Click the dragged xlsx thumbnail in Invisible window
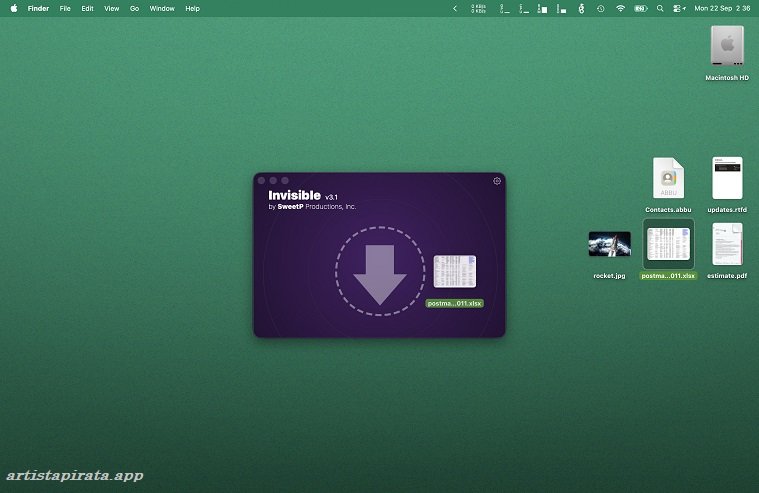The image size is (759, 493). [x=455, y=271]
